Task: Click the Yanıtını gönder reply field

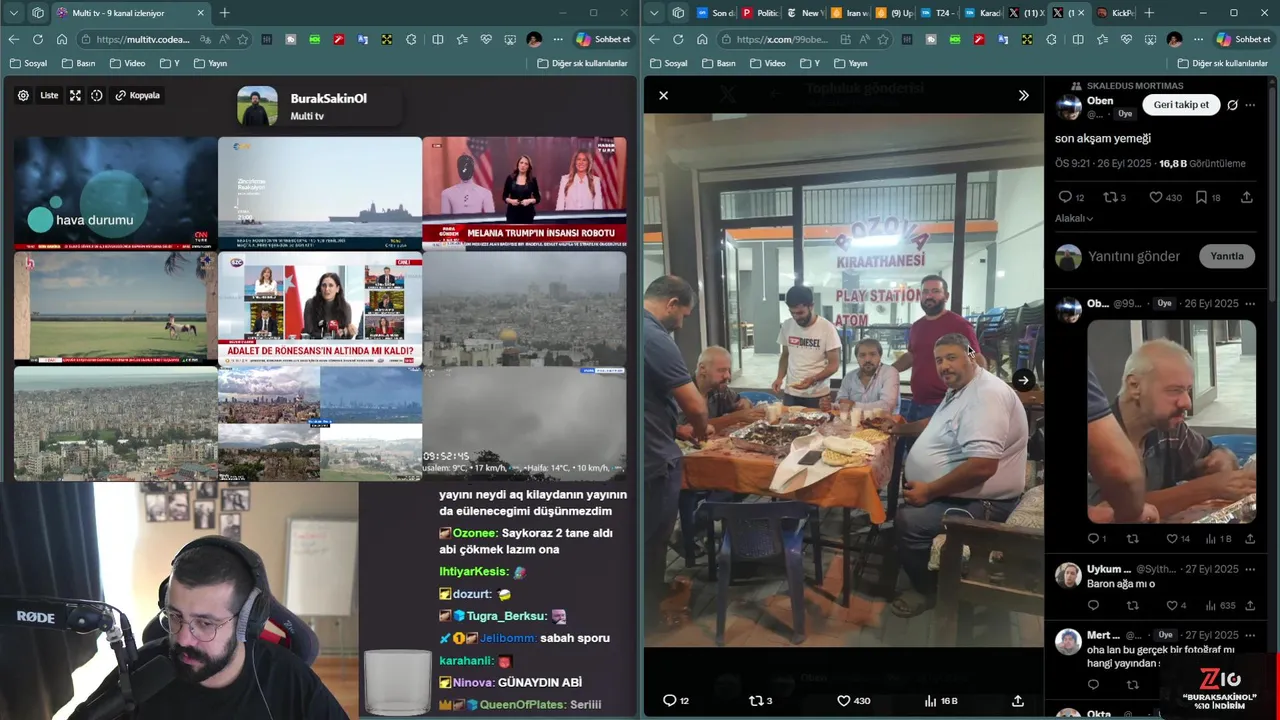Action: (1134, 256)
